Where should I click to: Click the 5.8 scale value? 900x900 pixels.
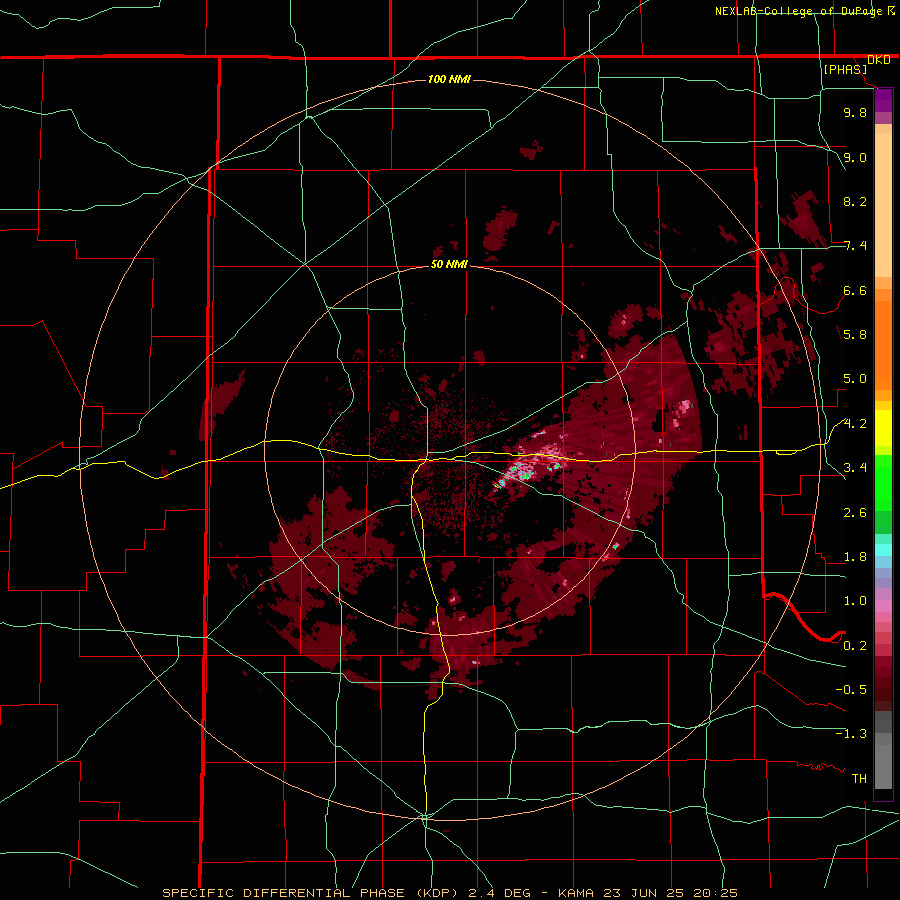[855, 334]
